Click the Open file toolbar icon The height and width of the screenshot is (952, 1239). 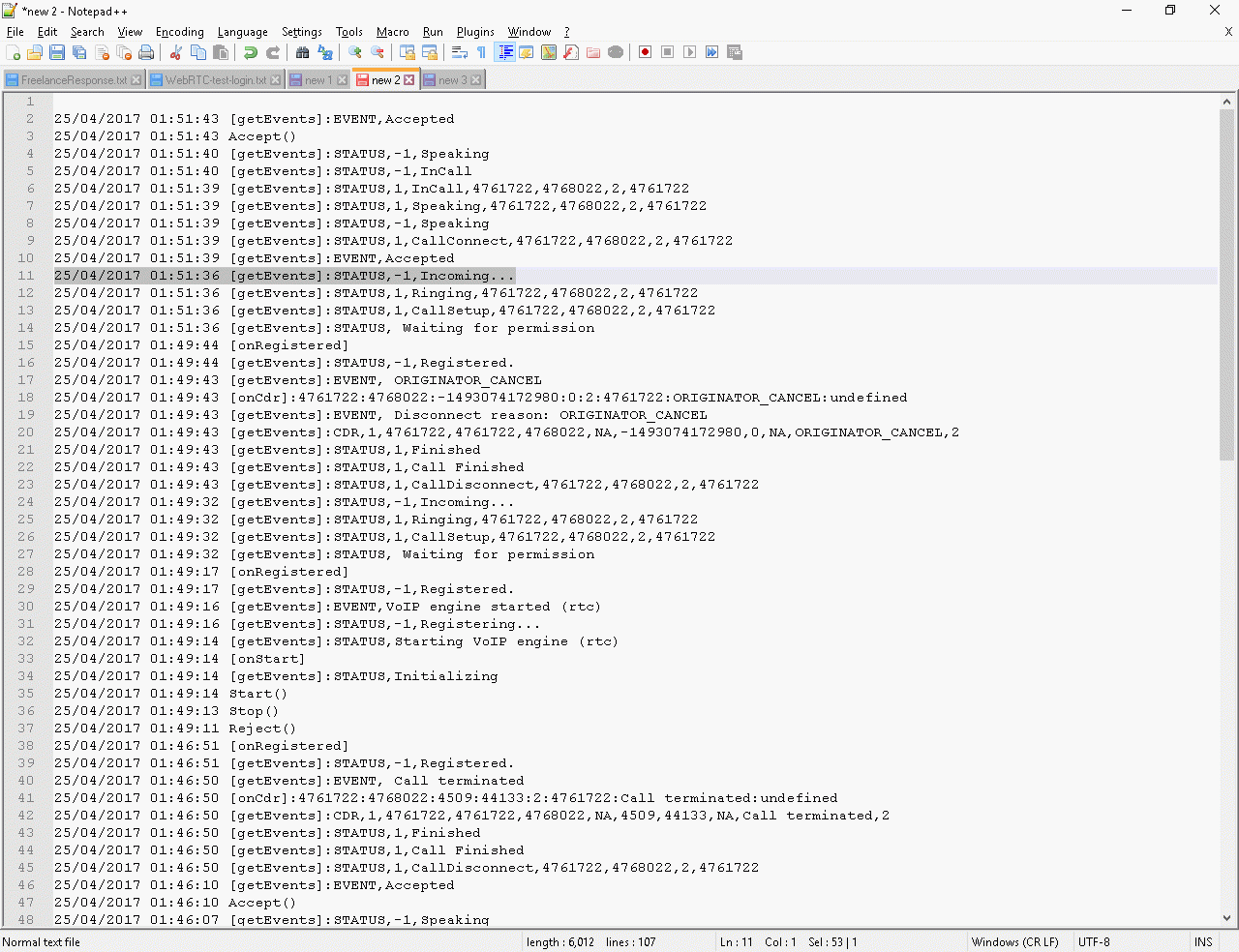click(x=35, y=52)
